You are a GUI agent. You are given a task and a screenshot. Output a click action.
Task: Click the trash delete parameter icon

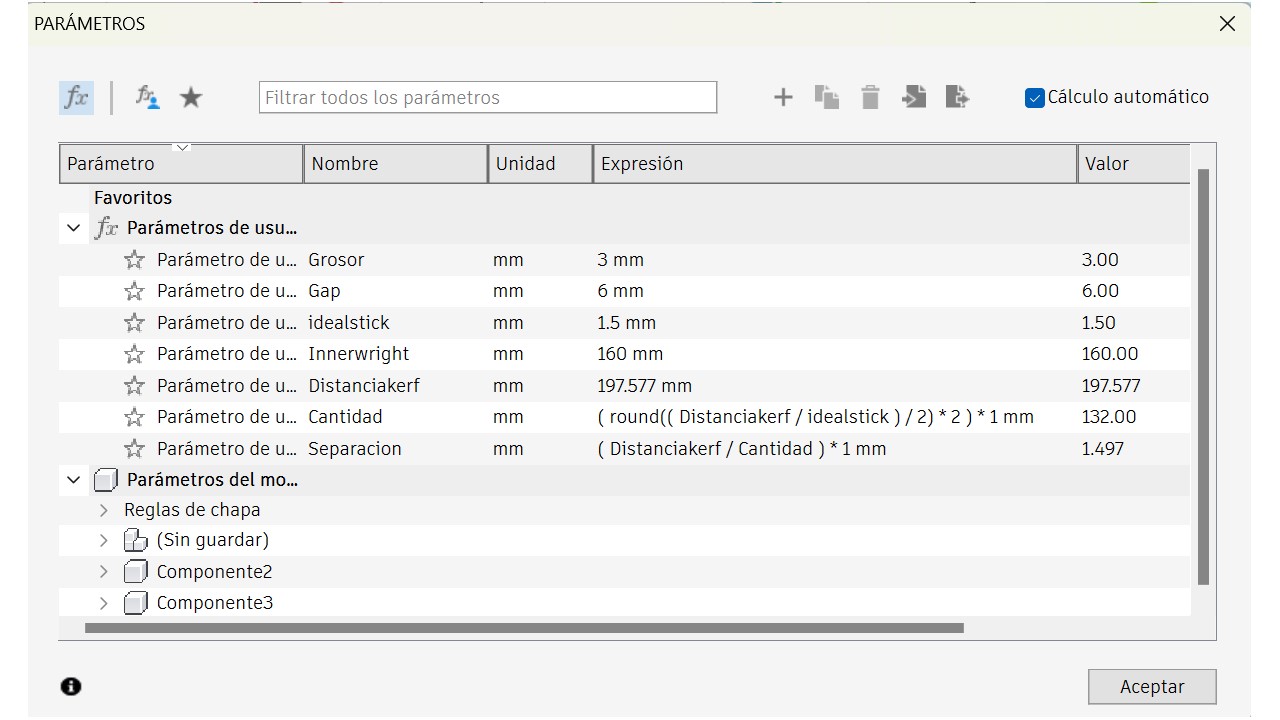coord(870,97)
